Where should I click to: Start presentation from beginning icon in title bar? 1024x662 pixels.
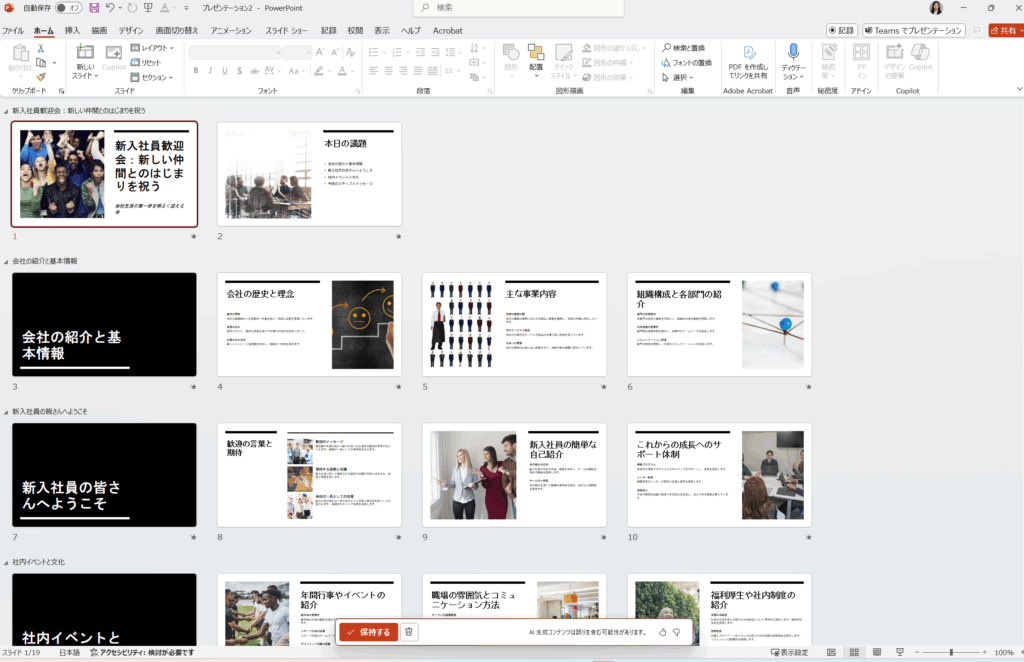pyautogui.click(x=148, y=8)
